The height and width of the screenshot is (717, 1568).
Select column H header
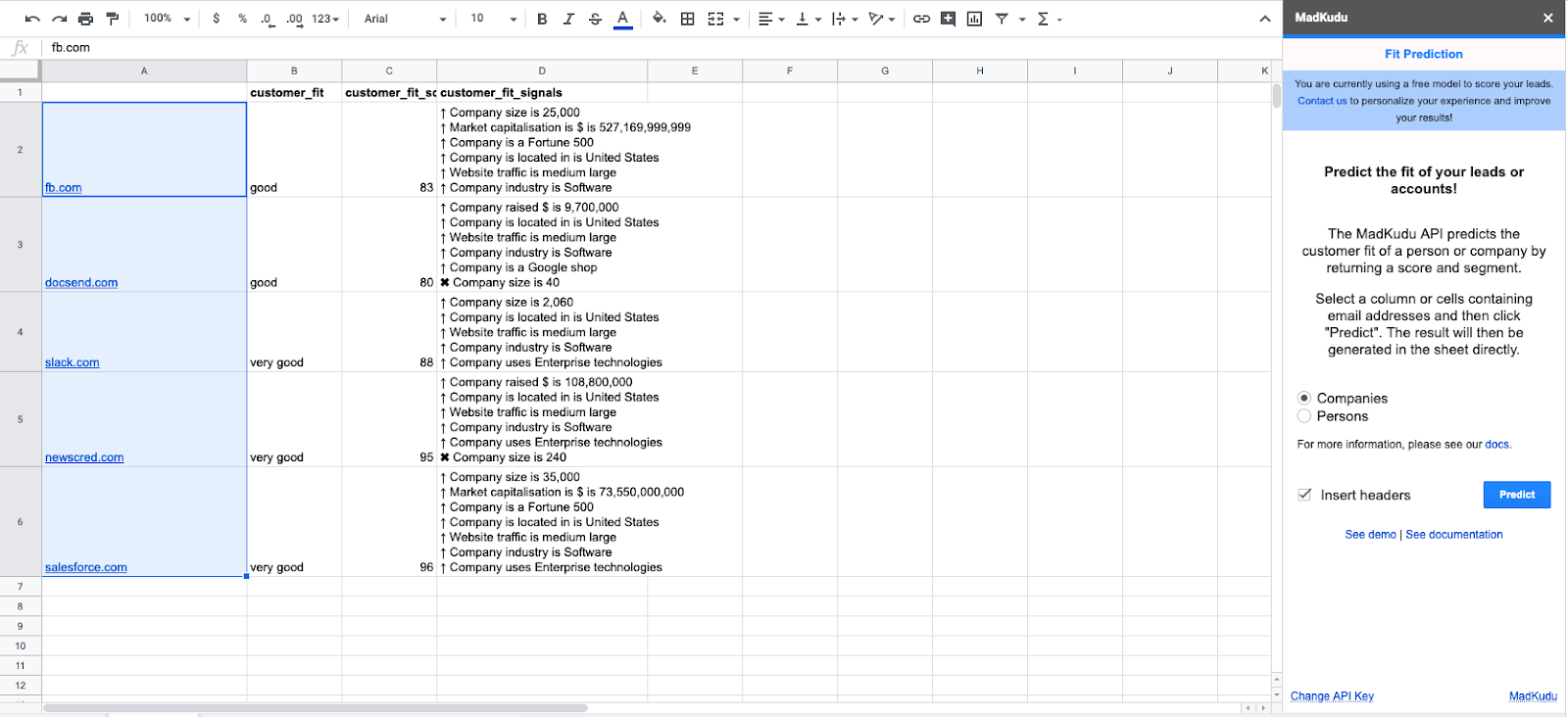(x=980, y=71)
